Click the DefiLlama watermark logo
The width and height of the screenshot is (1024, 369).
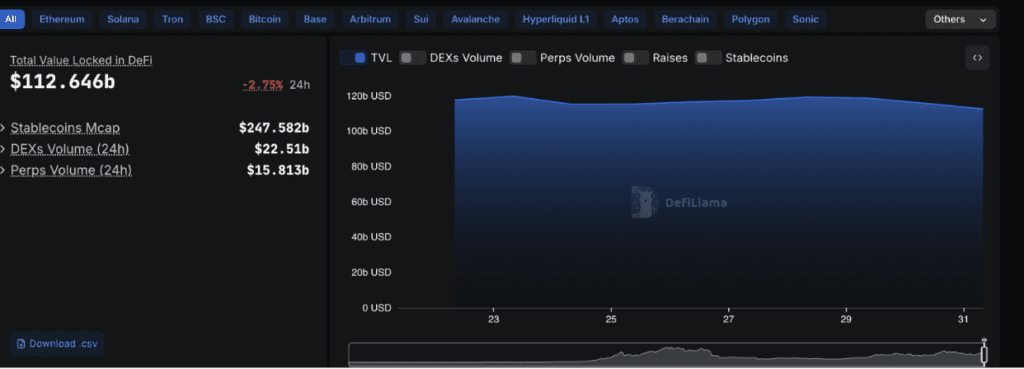tap(645, 202)
